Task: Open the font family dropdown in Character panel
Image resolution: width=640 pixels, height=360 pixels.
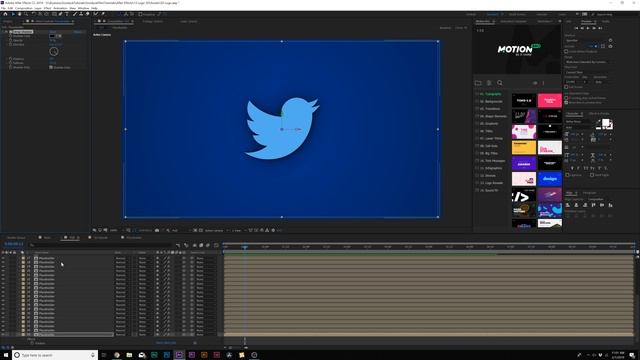Action: pyautogui.click(x=579, y=121)
